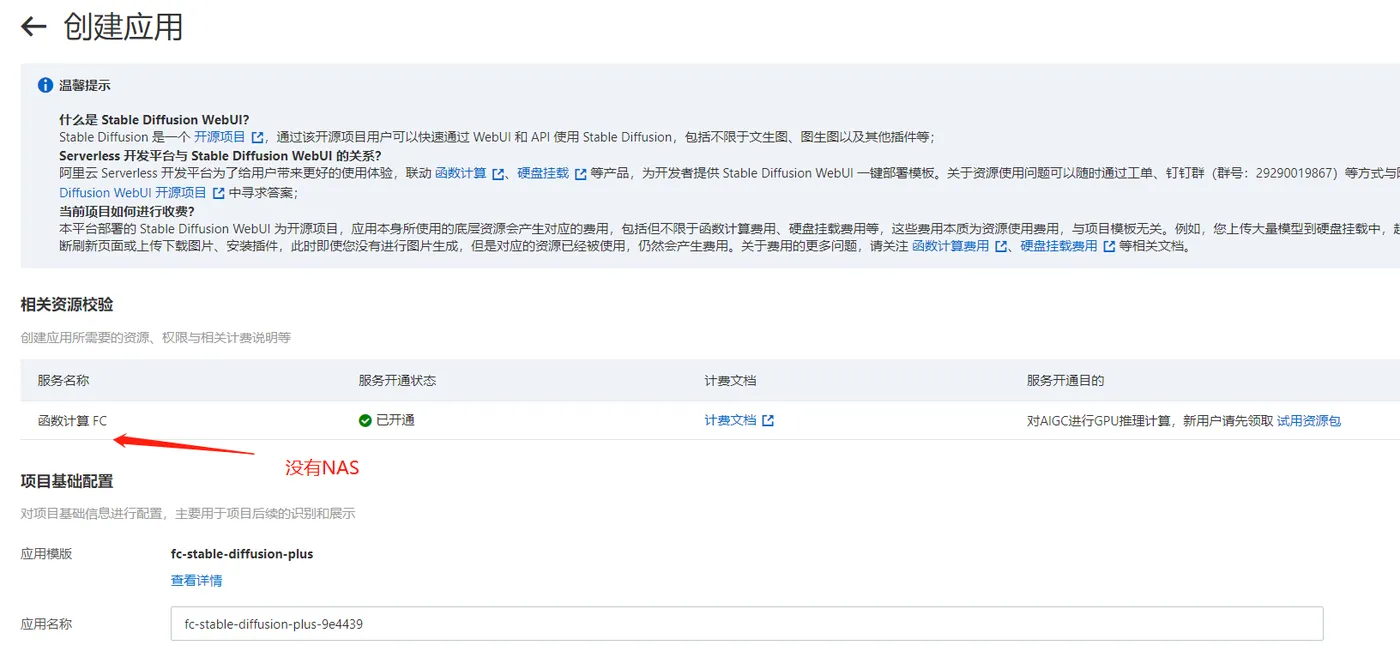Viewport: 1400px width, 651px height.
Task: Select the 函数计算 FC service name cell
Action: pyautogui.click(x=72, y=421)
